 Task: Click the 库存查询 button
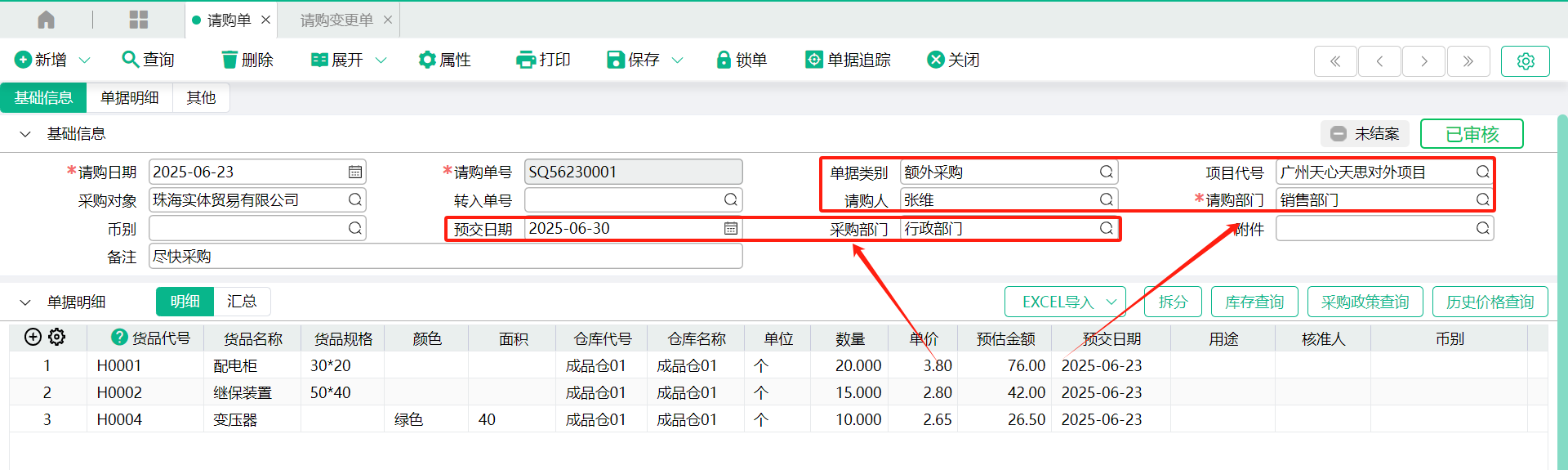[1254, 302]
